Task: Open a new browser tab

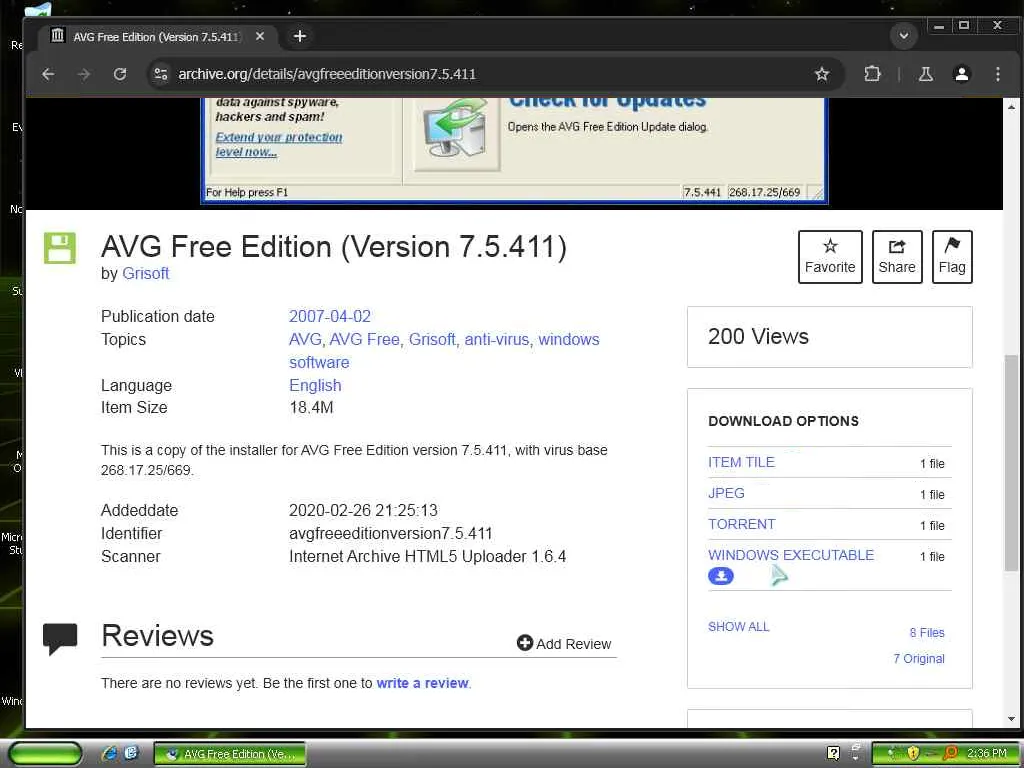Action: tap(300, 36)
